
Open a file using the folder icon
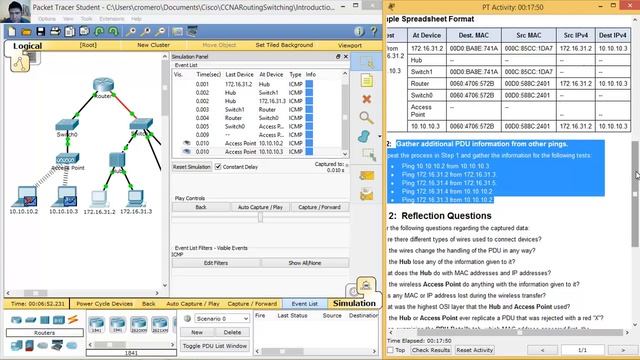click(x=26, y=31)
